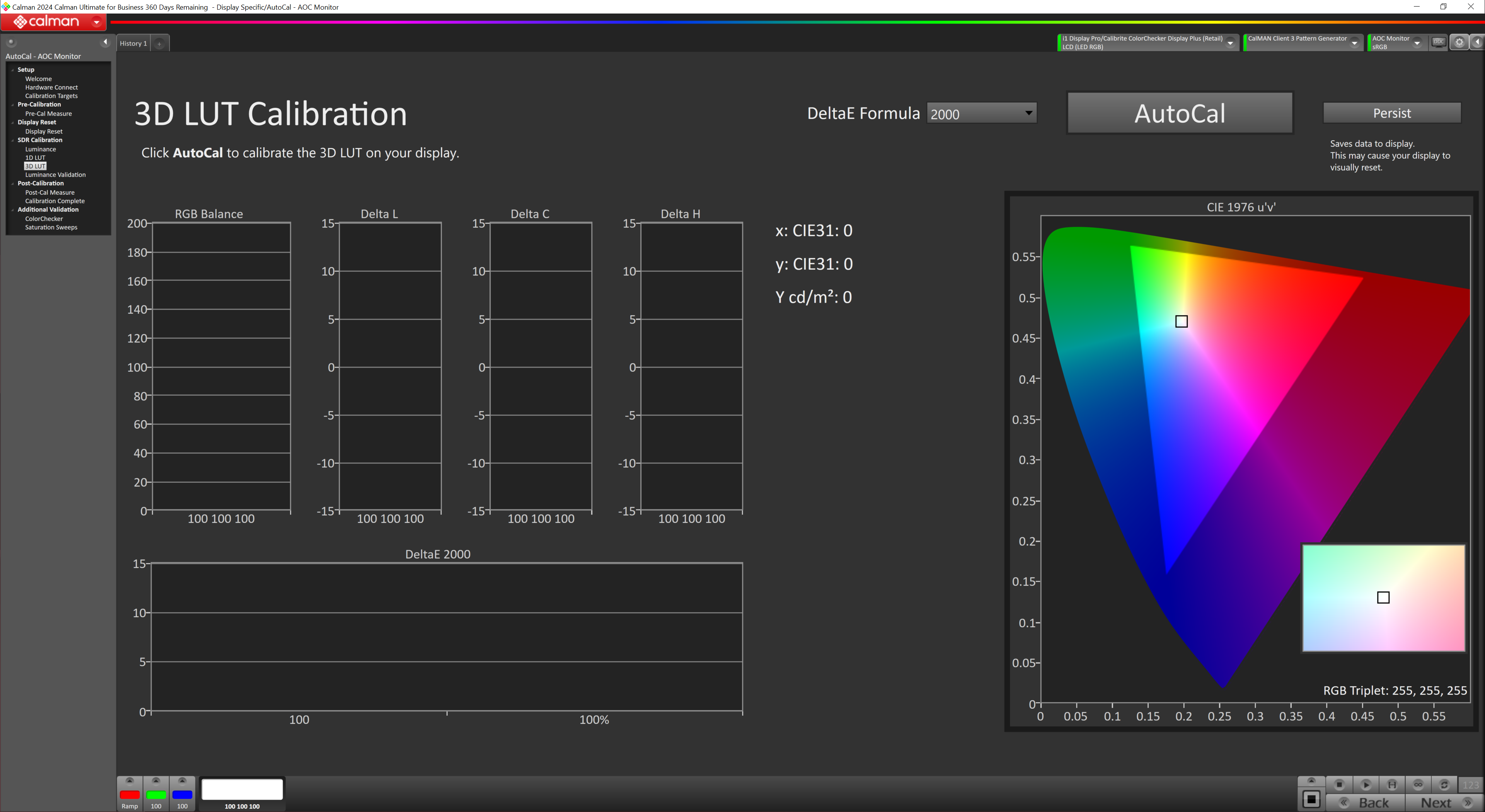Viewport: 1485px width, 812px height.
Task: Click the Play read-series icon
Action: coord(1366,784)
